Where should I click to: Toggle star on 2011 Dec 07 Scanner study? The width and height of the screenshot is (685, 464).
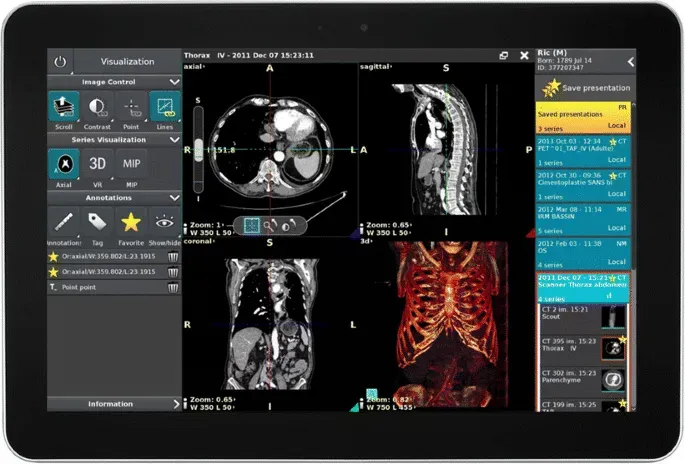coord(612,278)
